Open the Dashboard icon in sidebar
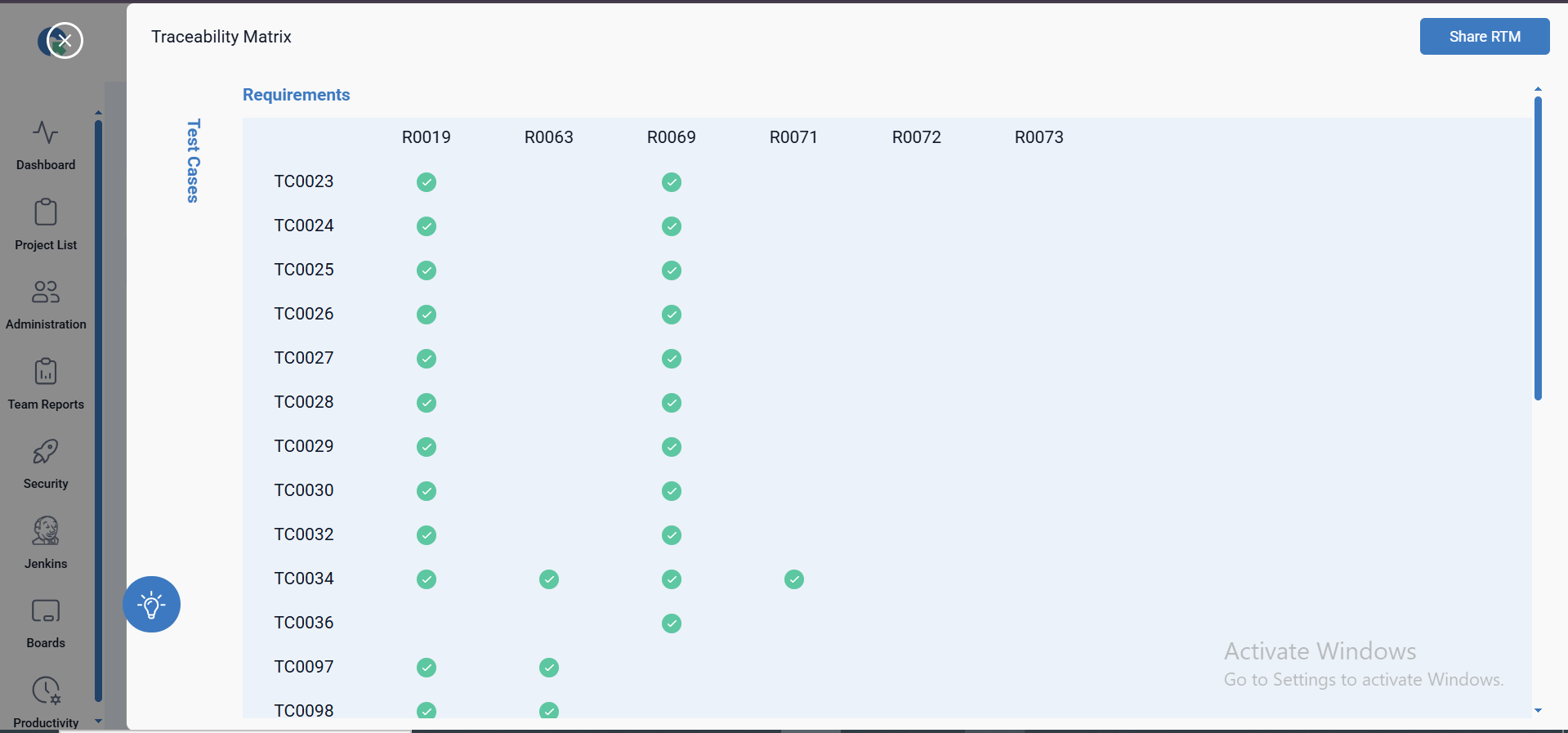The image size is (1568, 733). [46, 132]
